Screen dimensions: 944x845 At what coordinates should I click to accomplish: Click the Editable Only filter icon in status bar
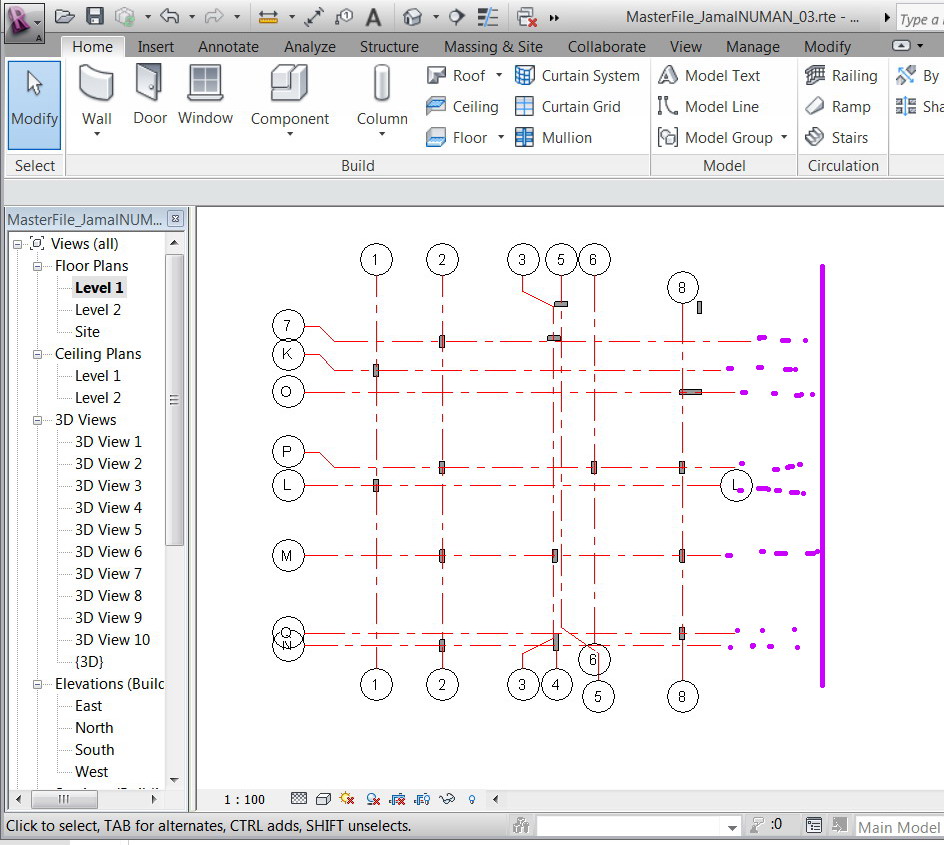757,825
